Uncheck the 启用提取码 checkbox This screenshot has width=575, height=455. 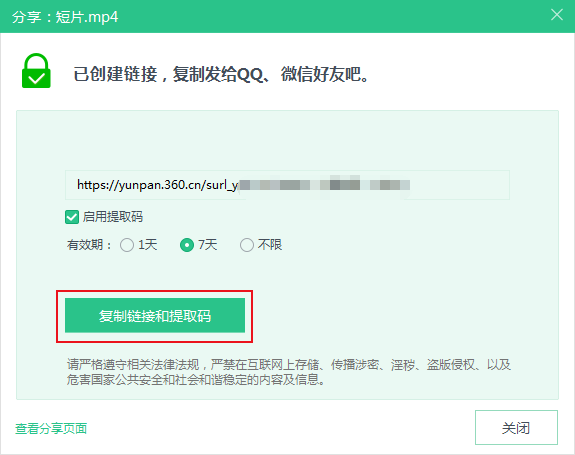[x=72, y=217]
